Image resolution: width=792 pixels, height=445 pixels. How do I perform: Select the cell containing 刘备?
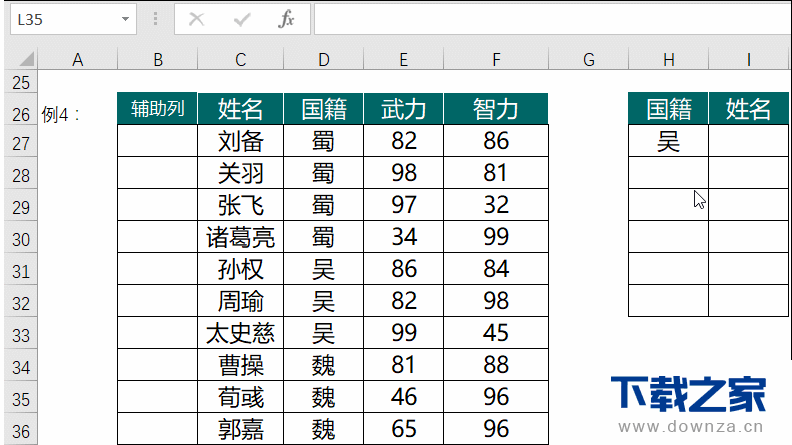tap(240, 141)
